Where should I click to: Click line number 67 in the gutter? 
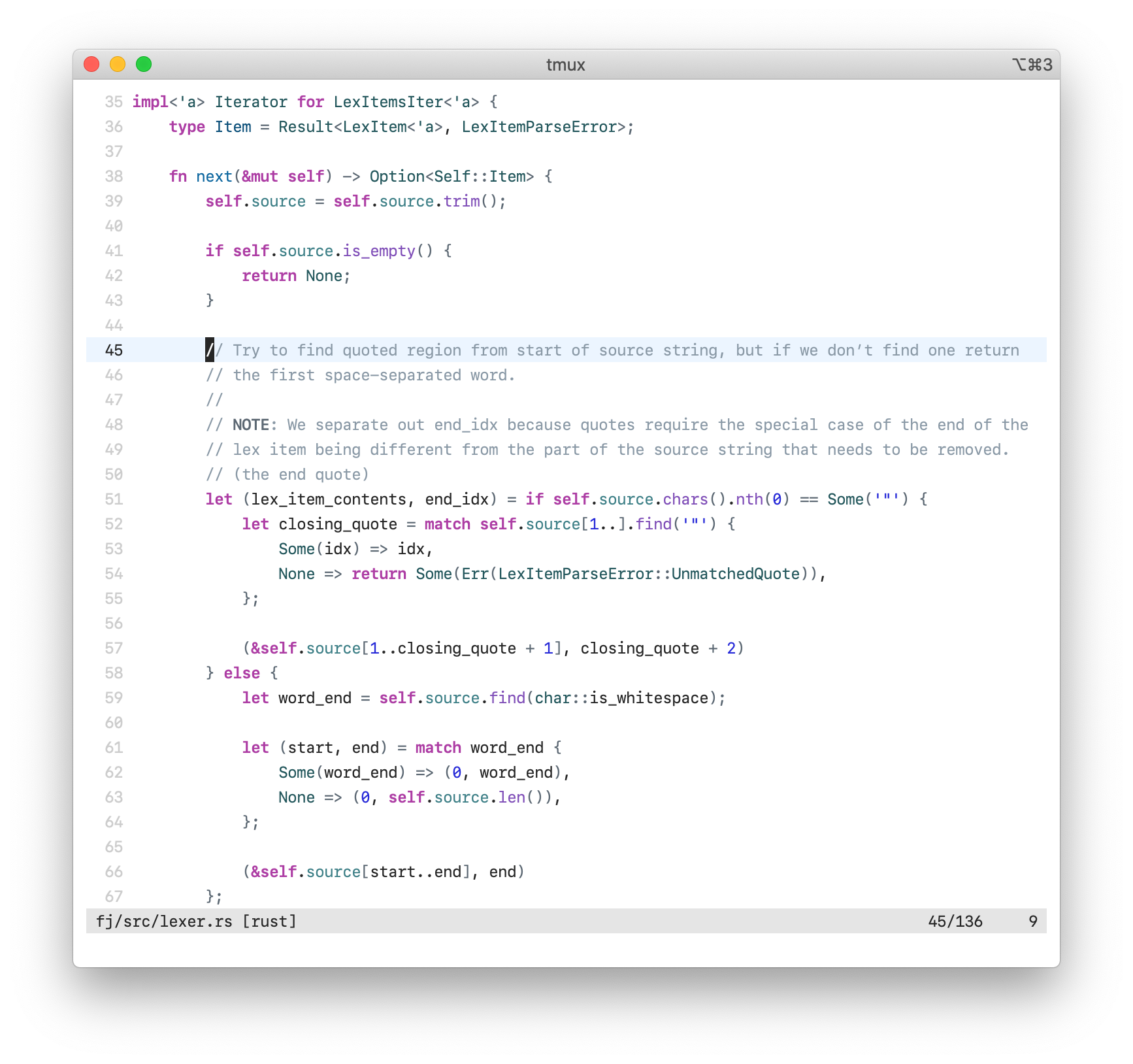[x=114, y=897]
